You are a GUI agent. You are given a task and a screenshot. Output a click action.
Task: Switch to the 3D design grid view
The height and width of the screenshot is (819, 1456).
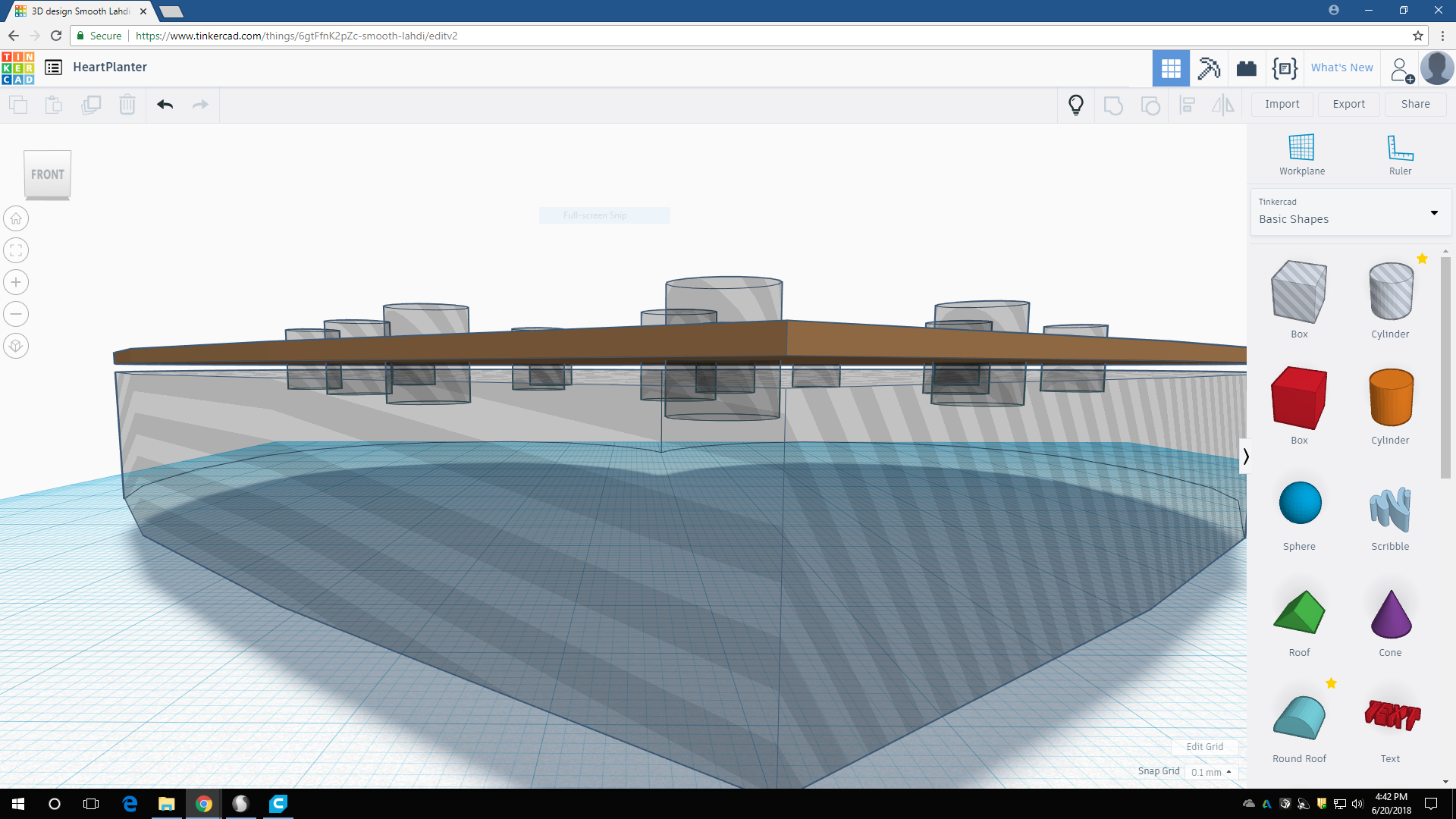[1171, 68]
